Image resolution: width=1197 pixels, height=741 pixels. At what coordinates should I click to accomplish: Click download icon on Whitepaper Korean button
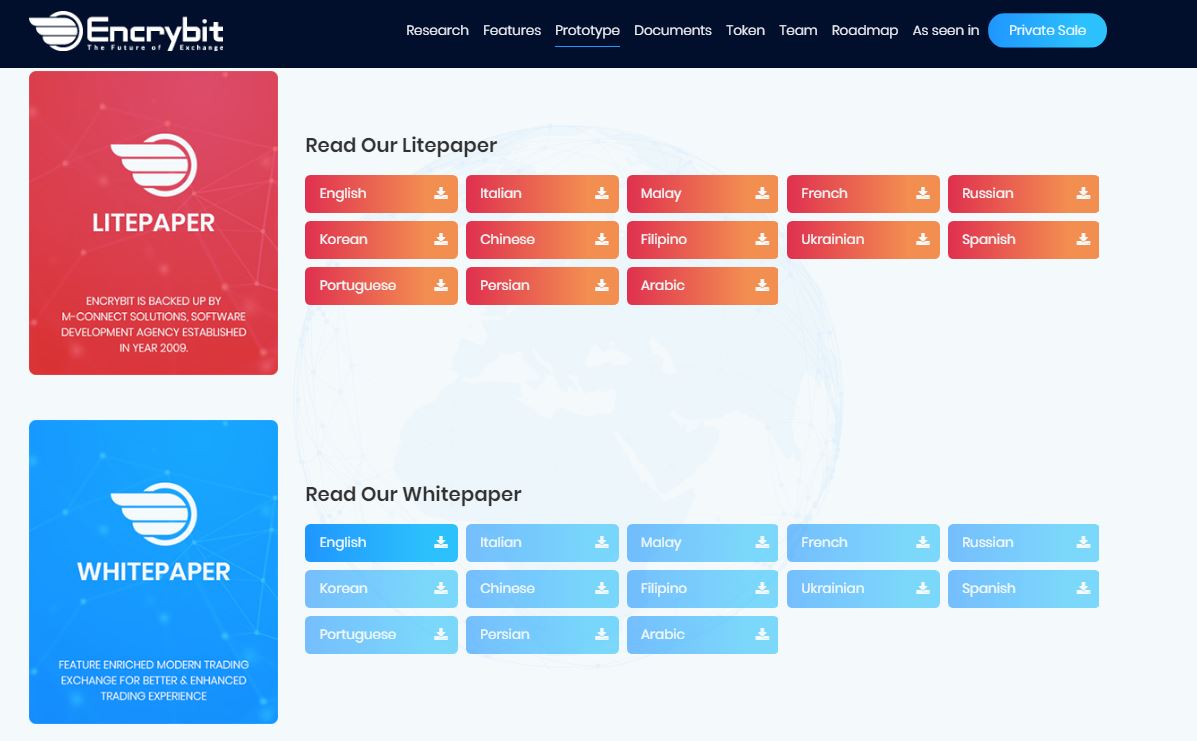[x=440, y=588]
